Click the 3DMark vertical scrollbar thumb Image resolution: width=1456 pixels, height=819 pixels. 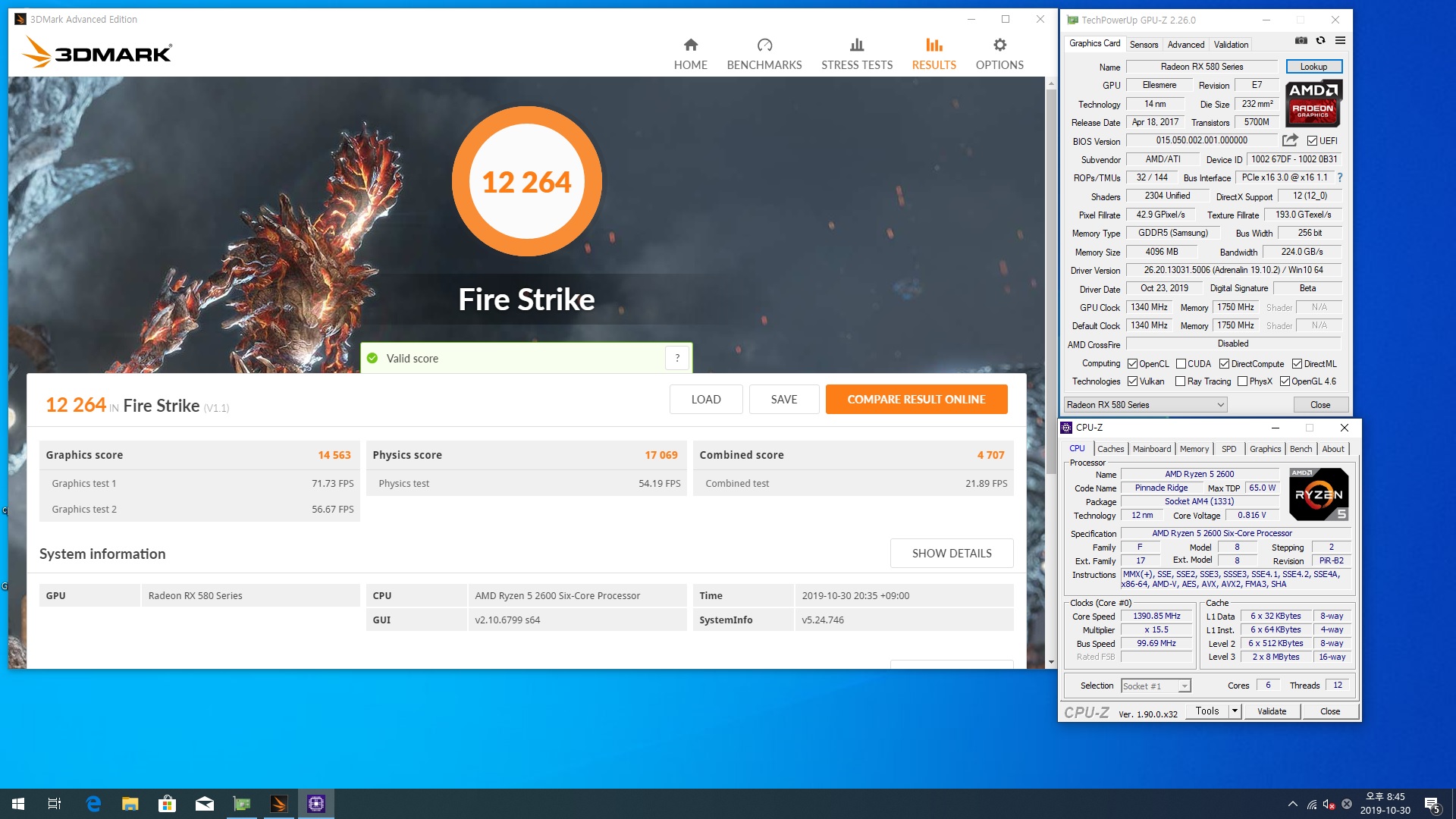coord(1051,281)
